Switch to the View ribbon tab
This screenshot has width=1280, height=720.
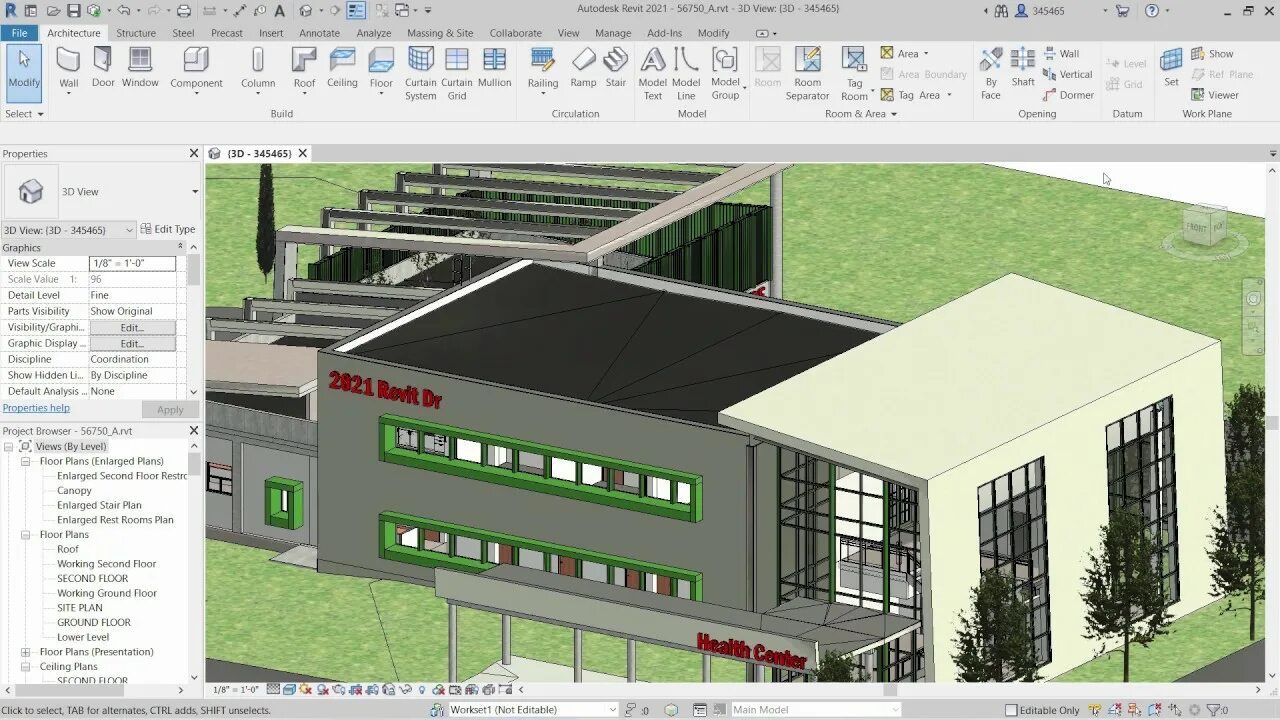click(568, 33)
